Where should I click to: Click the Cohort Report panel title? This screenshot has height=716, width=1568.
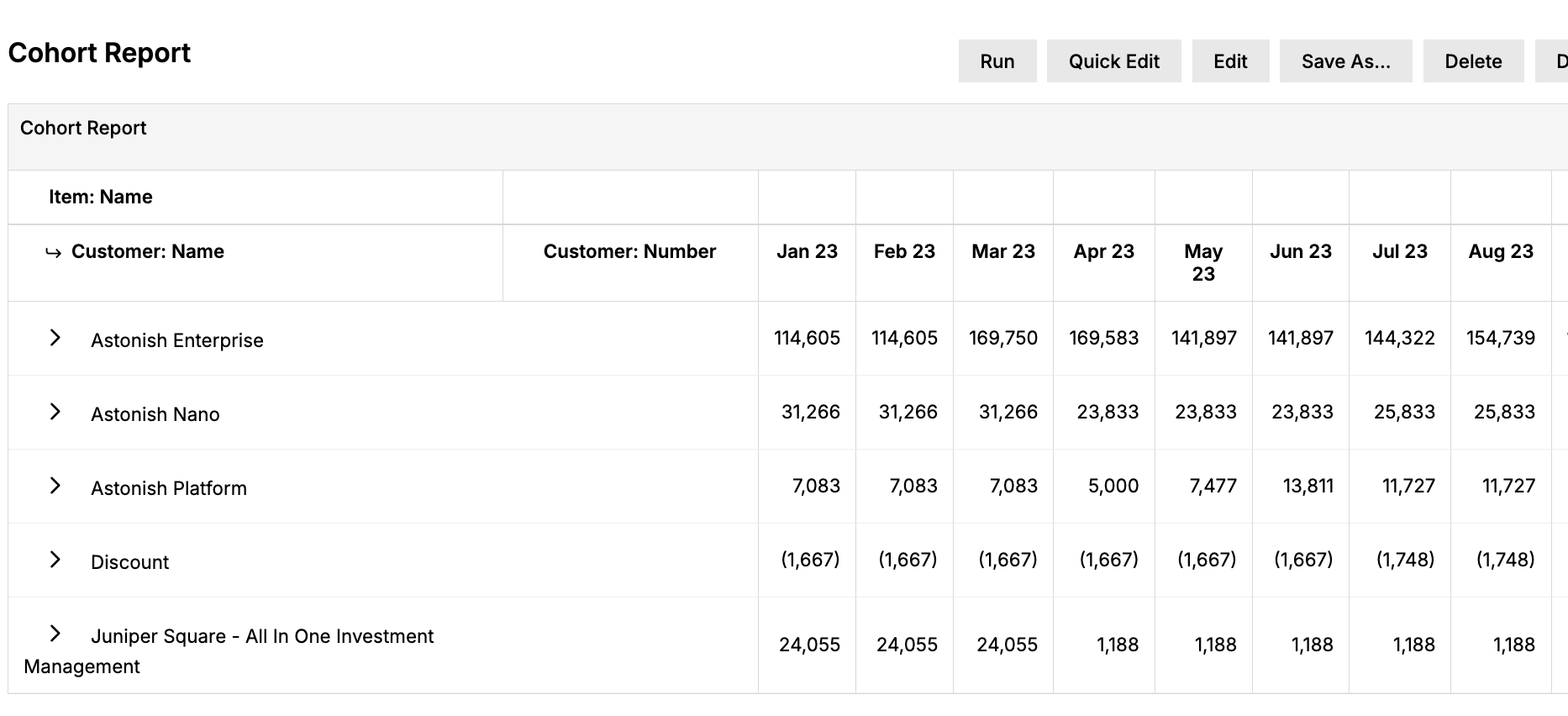(83, 128)
